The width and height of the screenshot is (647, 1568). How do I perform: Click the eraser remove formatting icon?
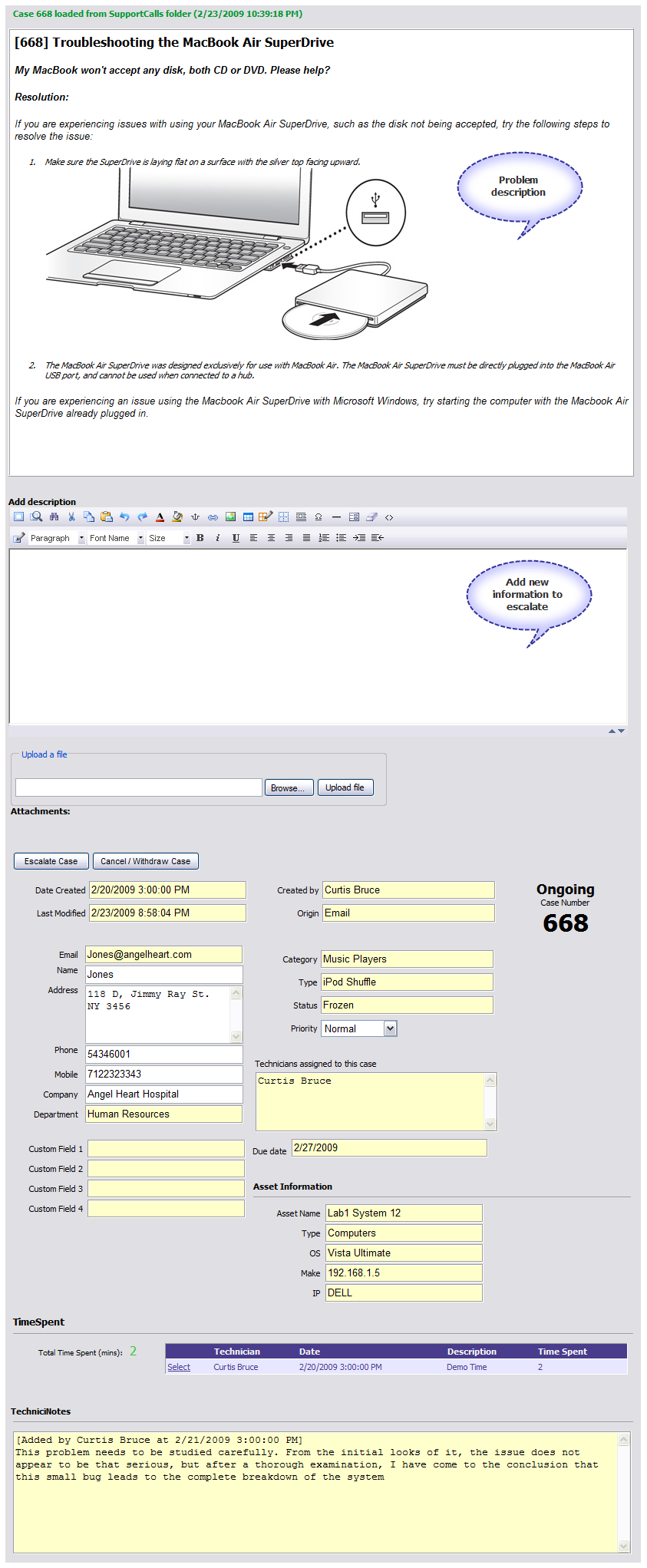(x=371, y=517)
